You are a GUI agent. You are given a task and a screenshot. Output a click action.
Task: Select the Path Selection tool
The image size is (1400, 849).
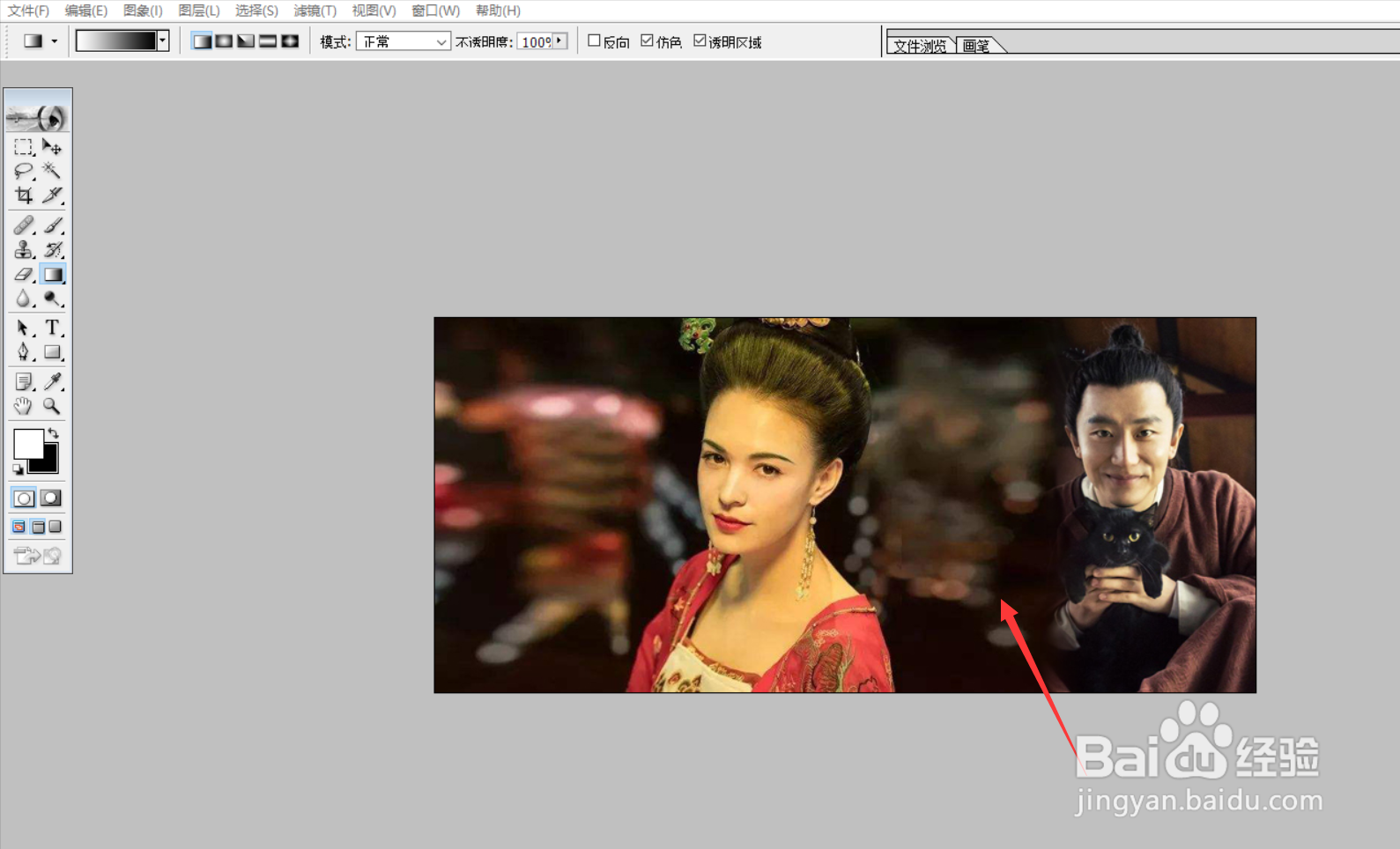click(24, 328)
